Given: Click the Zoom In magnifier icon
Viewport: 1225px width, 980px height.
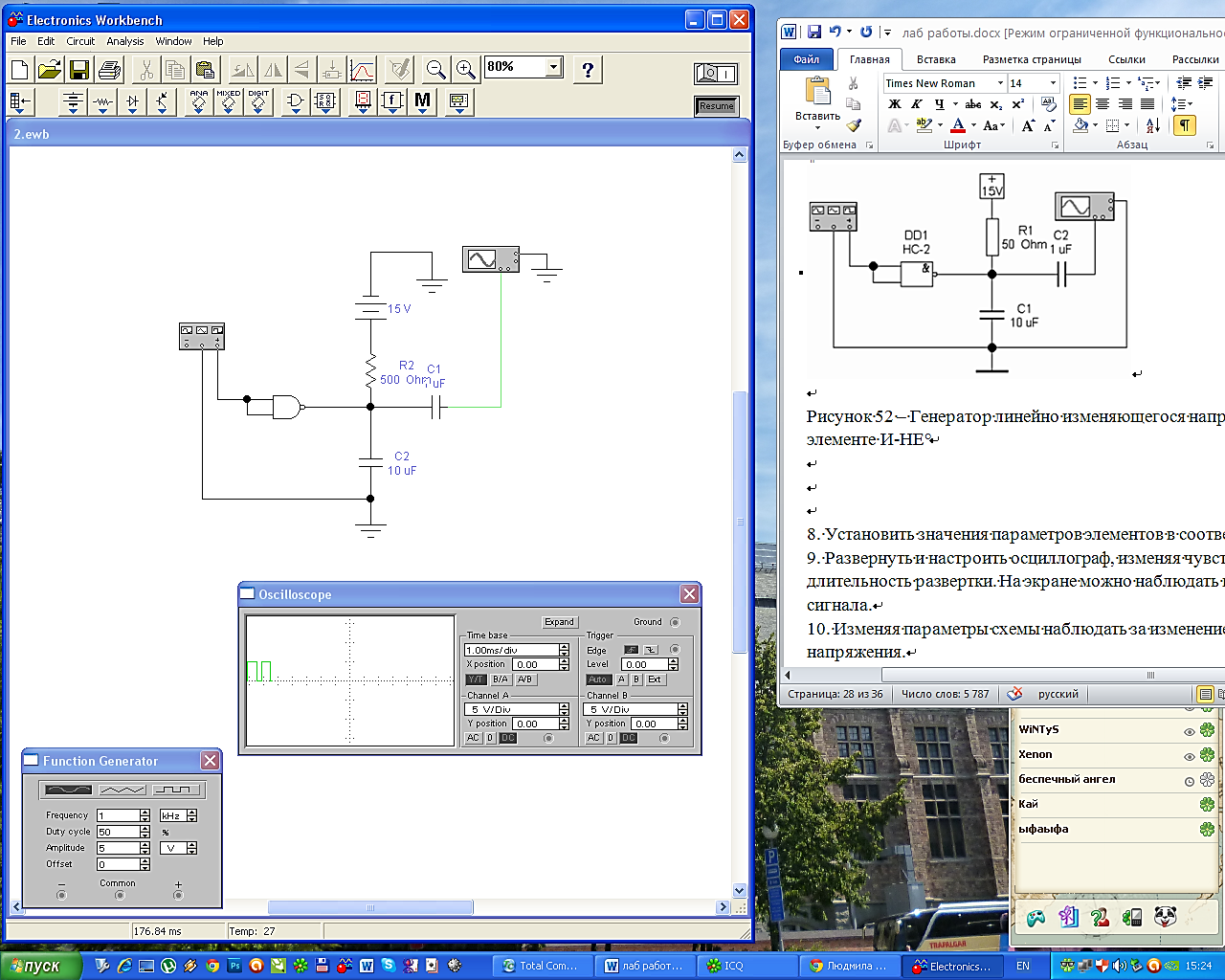Looking at the screenshot, I should (466, 70).
